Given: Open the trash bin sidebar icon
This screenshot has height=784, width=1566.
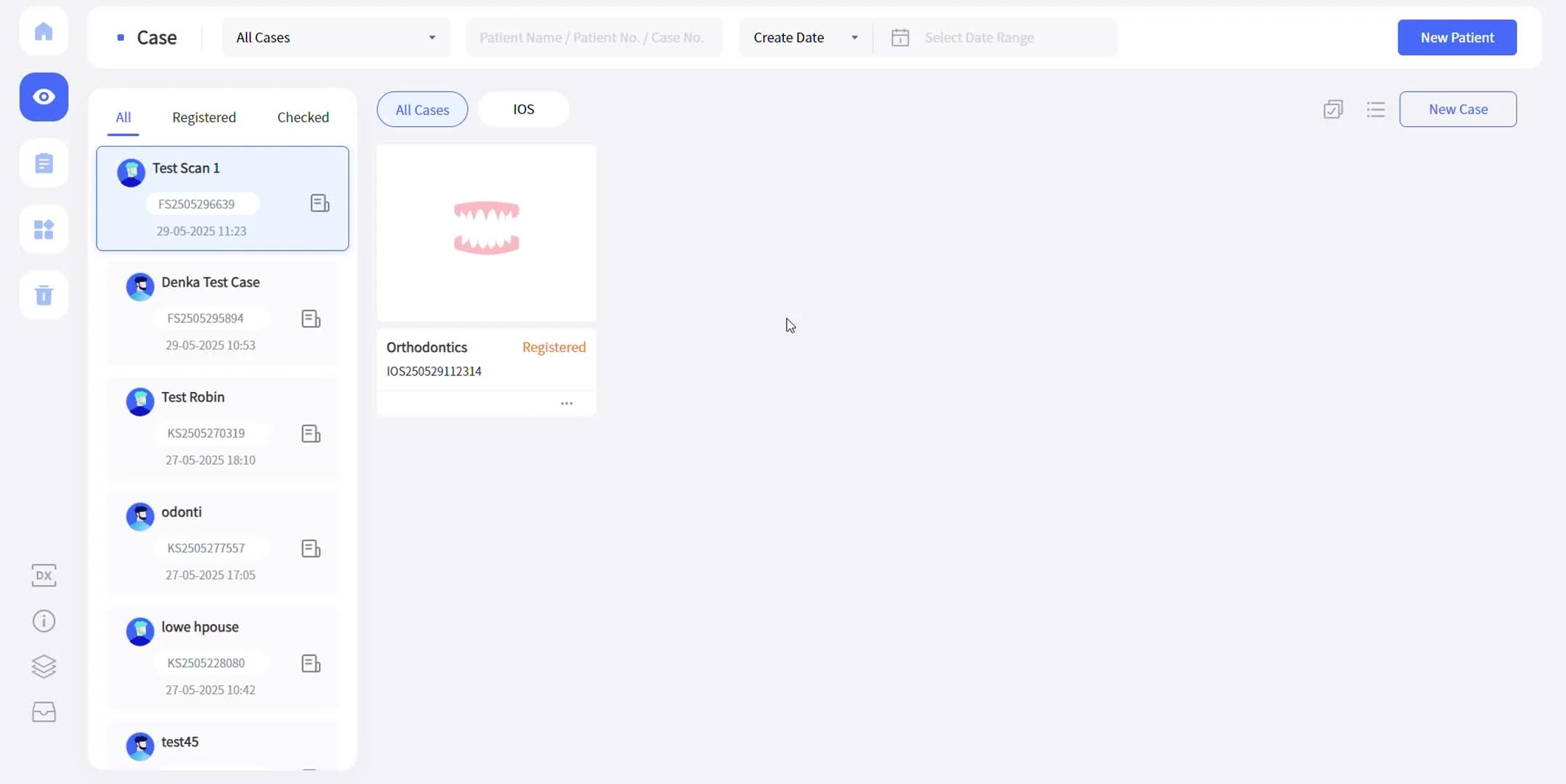Looking at the screenshot, I should point(44,295).
